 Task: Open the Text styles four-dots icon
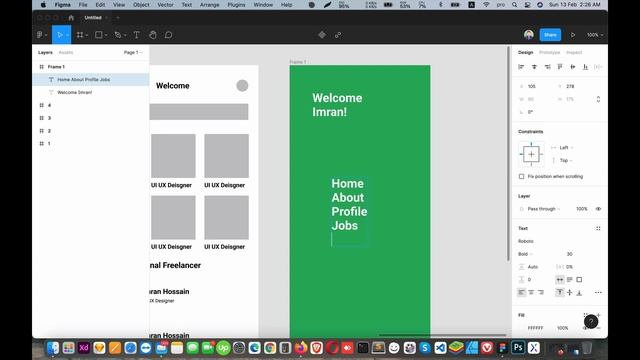(598, 229)
